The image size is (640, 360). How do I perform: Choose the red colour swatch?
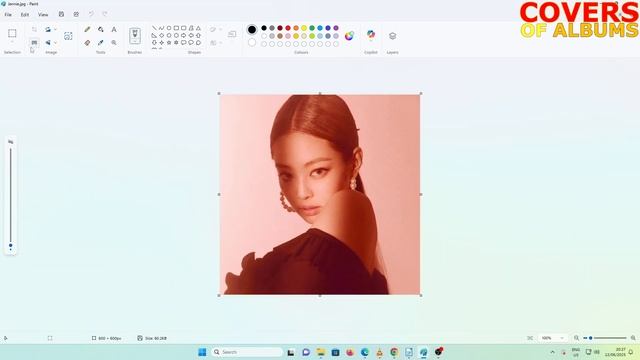tap(288, 28)
